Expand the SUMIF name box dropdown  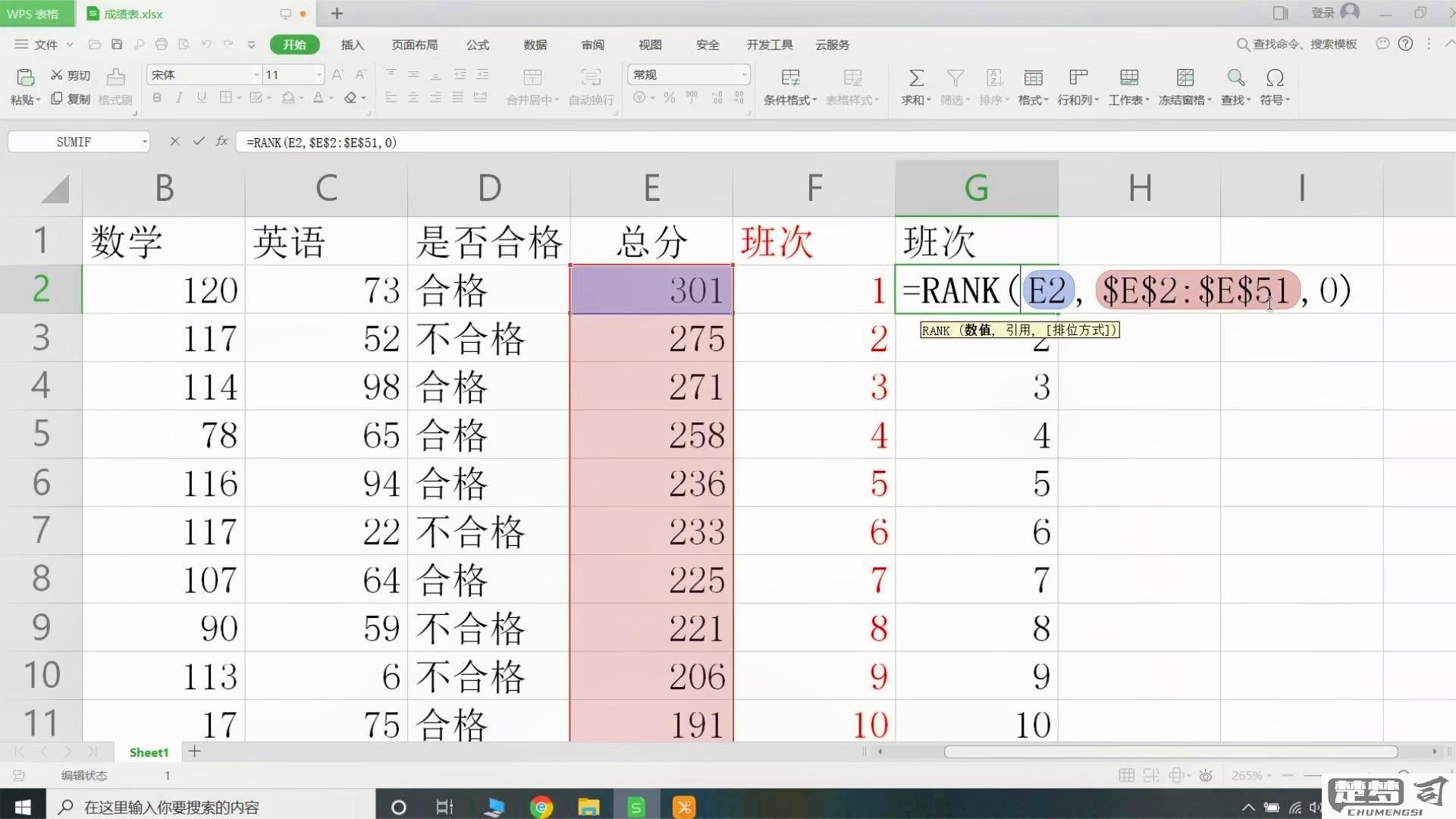tap(144, 142)
